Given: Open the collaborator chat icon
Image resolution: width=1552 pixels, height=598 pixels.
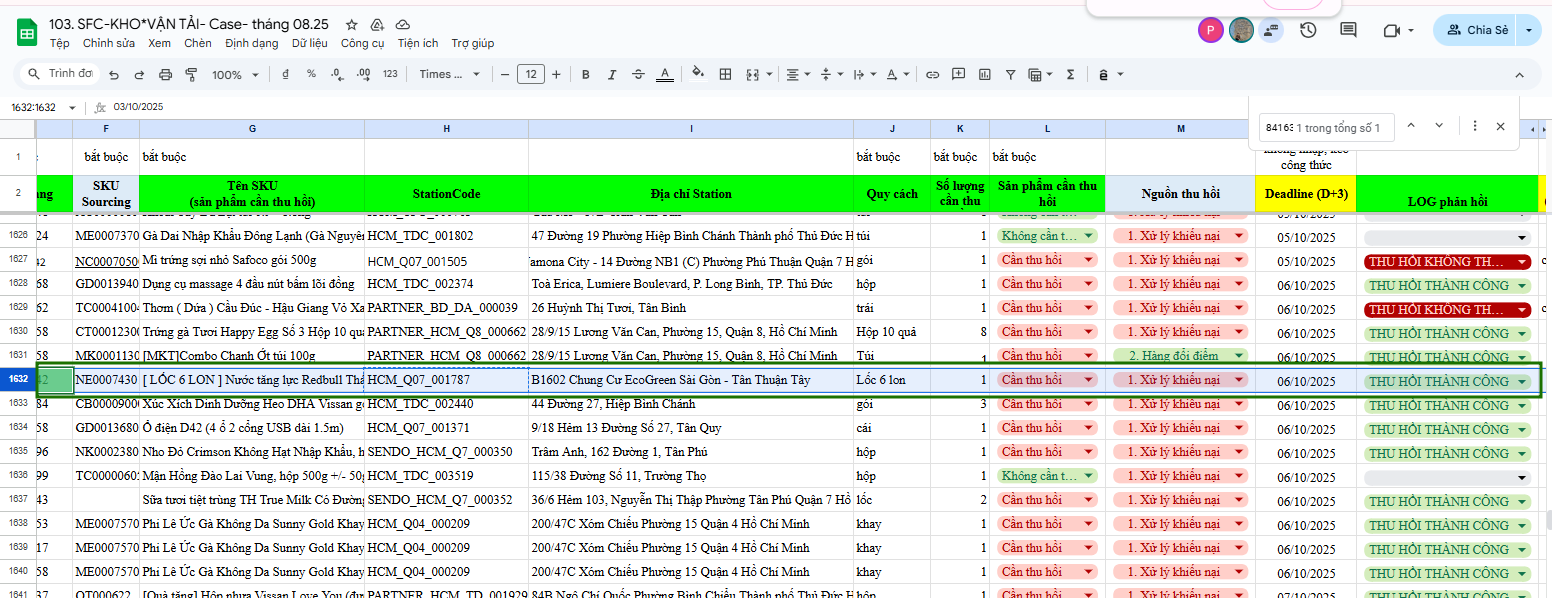Looking at the screenshot, I should (1271, 30).
